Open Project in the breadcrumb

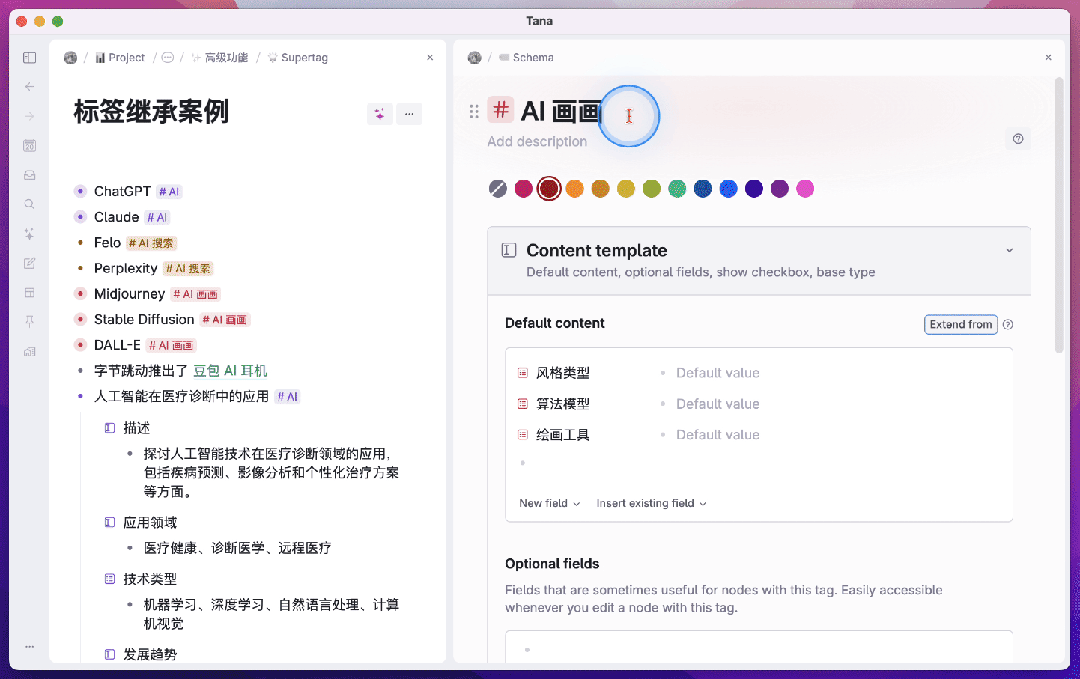coord(120,58)
